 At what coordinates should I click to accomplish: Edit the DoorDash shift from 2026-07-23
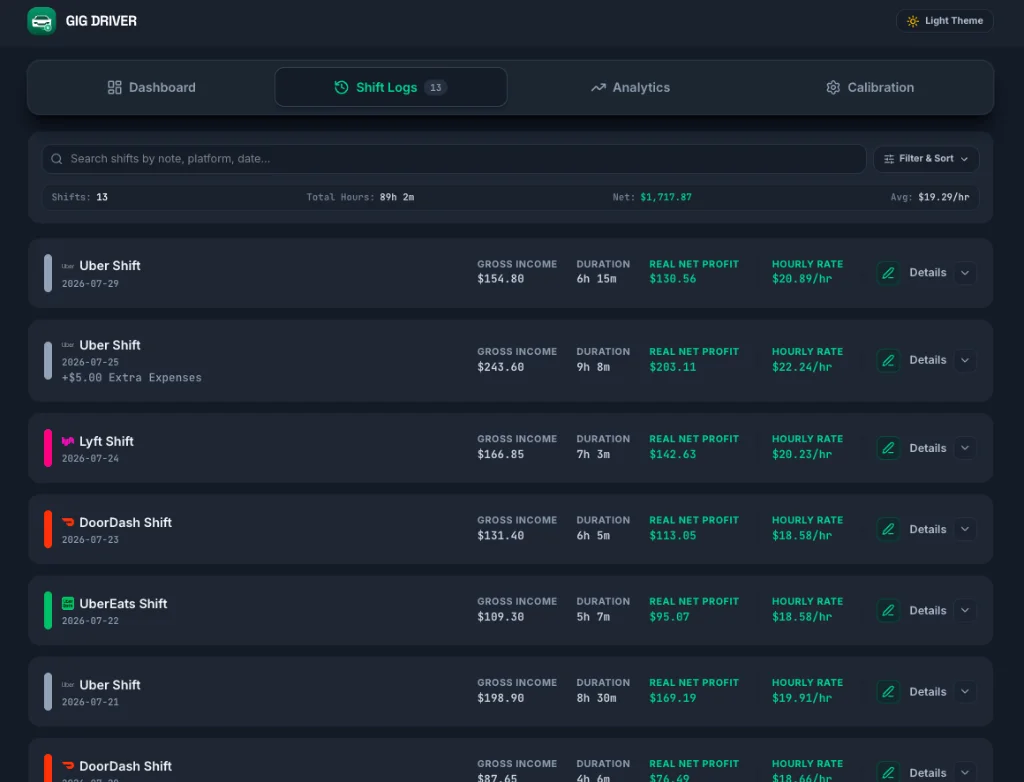pyautogui.click(x=888, y=529)
